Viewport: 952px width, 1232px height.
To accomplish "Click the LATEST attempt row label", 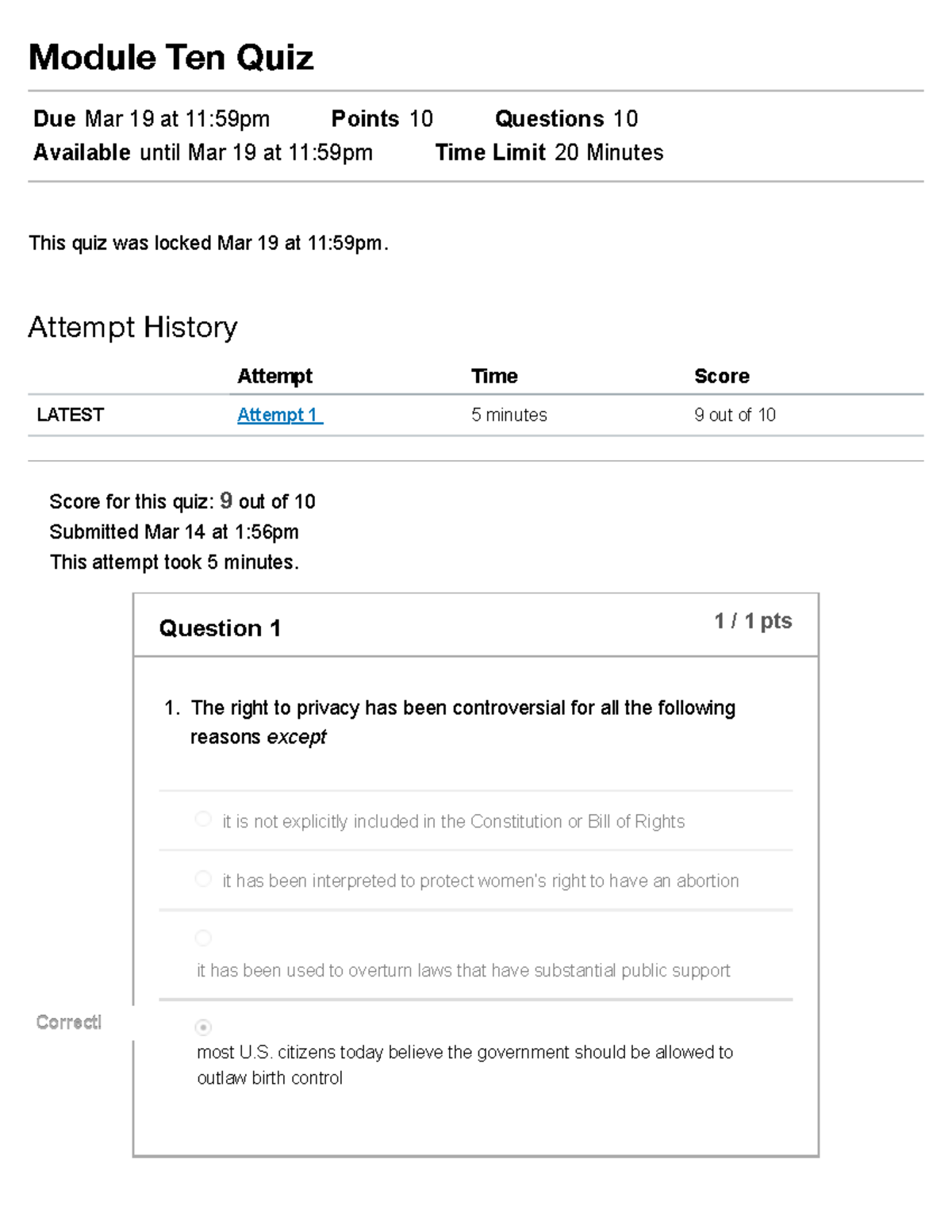I will coord(71,414).
